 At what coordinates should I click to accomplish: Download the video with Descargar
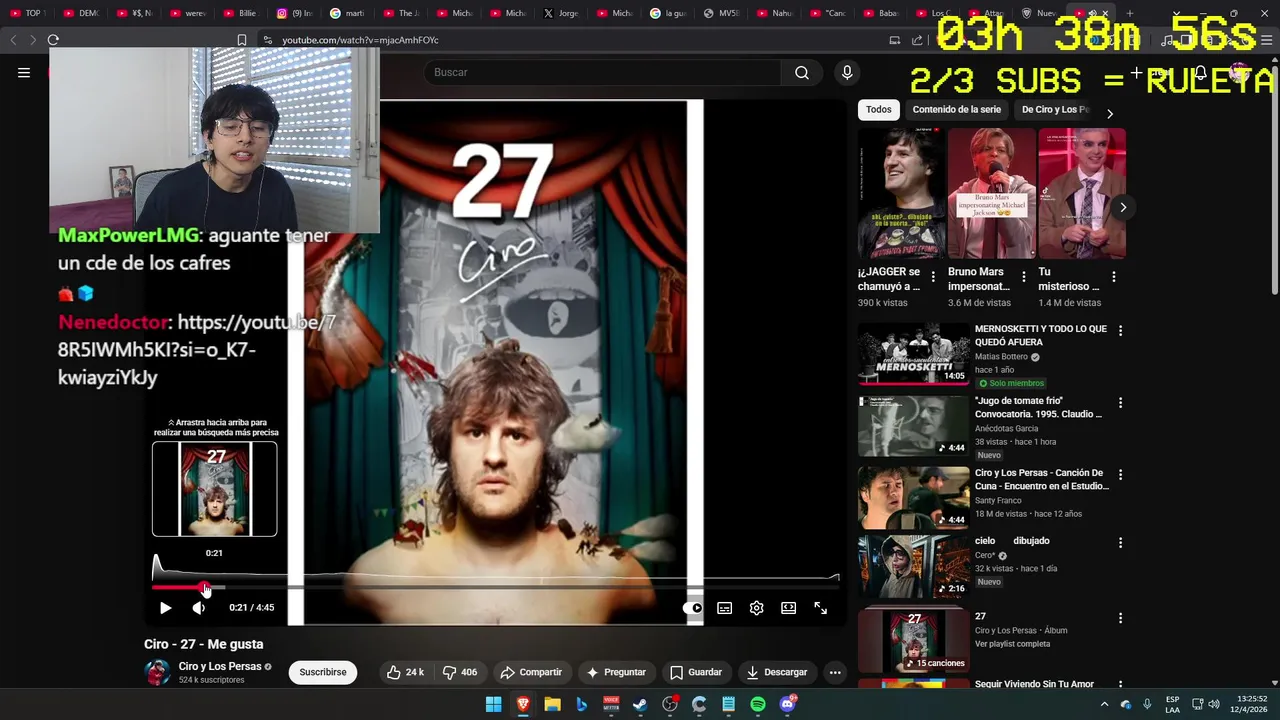click(777, 672)
